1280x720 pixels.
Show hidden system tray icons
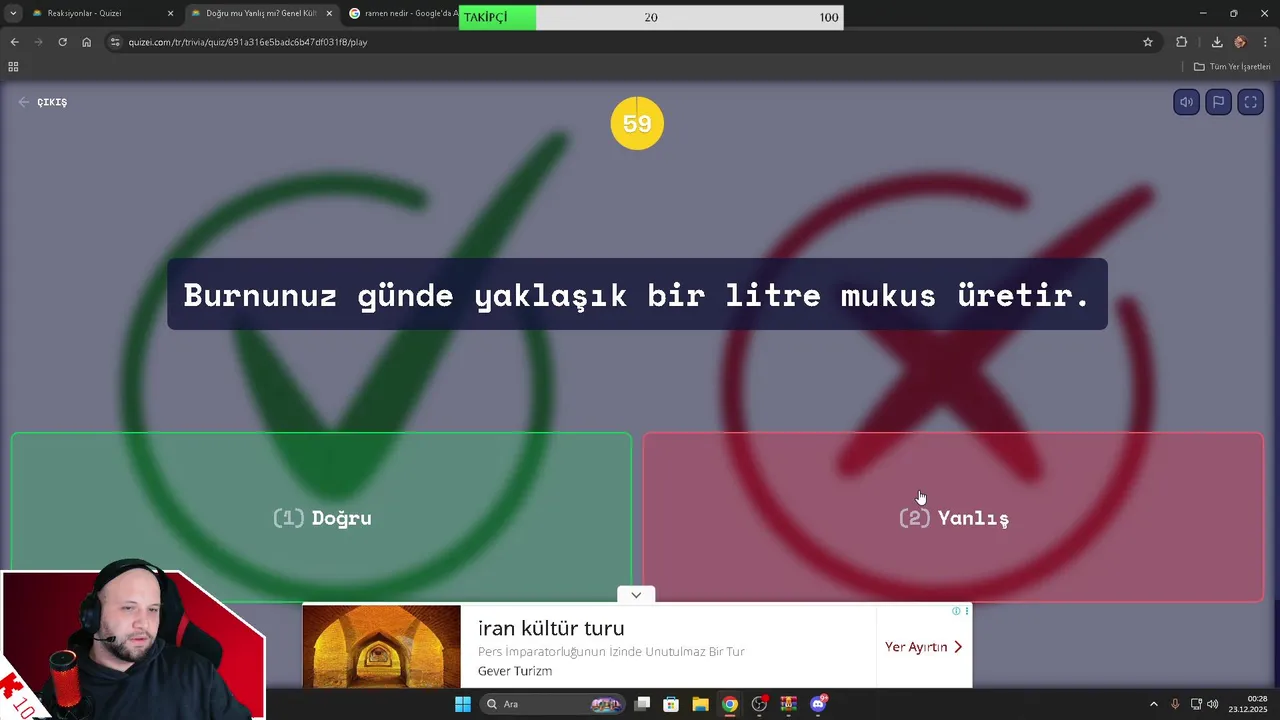(x=1153, y=704)
